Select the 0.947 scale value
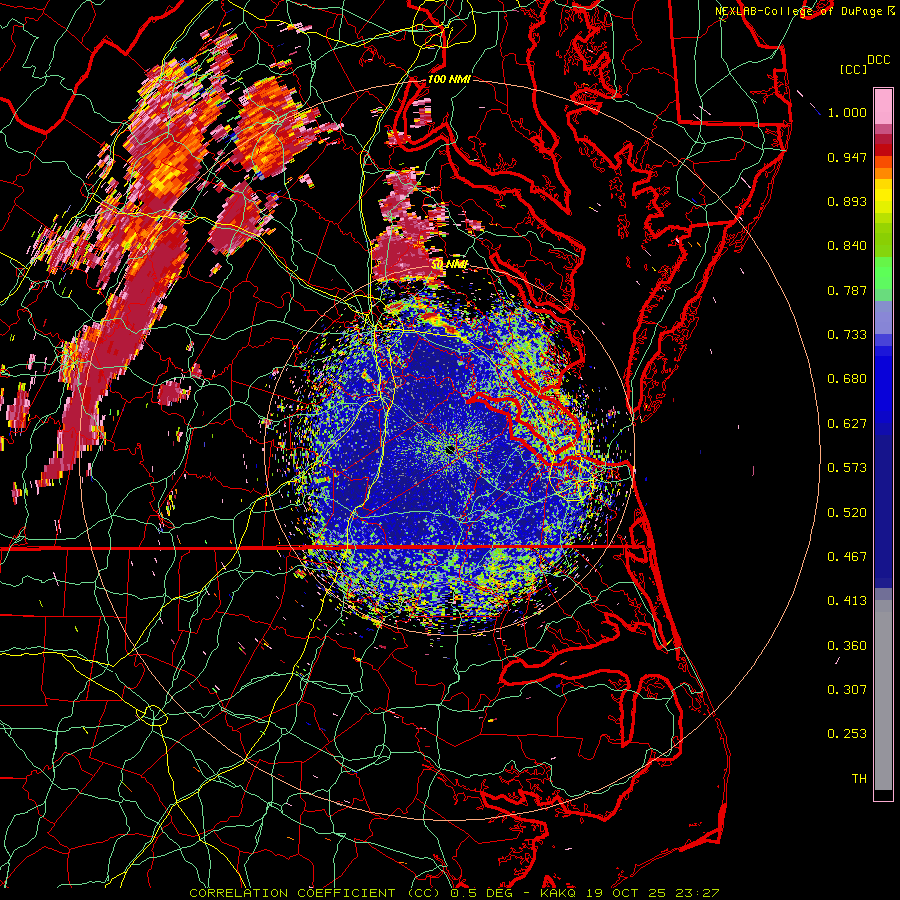The height and width of the screenshot is (900, 900). pyautogui.click(x=847, y=157)
